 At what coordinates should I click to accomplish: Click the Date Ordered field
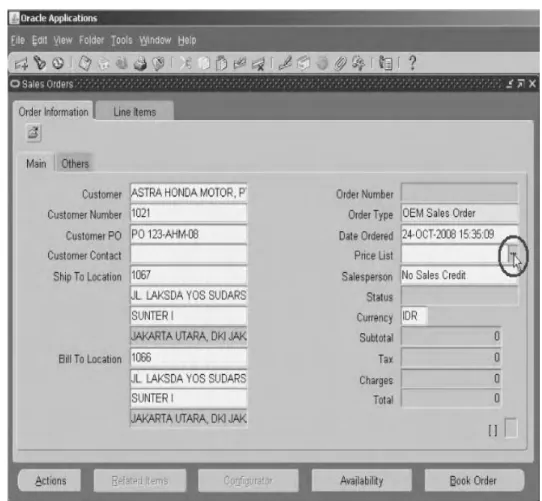click(x=459, y=234)
